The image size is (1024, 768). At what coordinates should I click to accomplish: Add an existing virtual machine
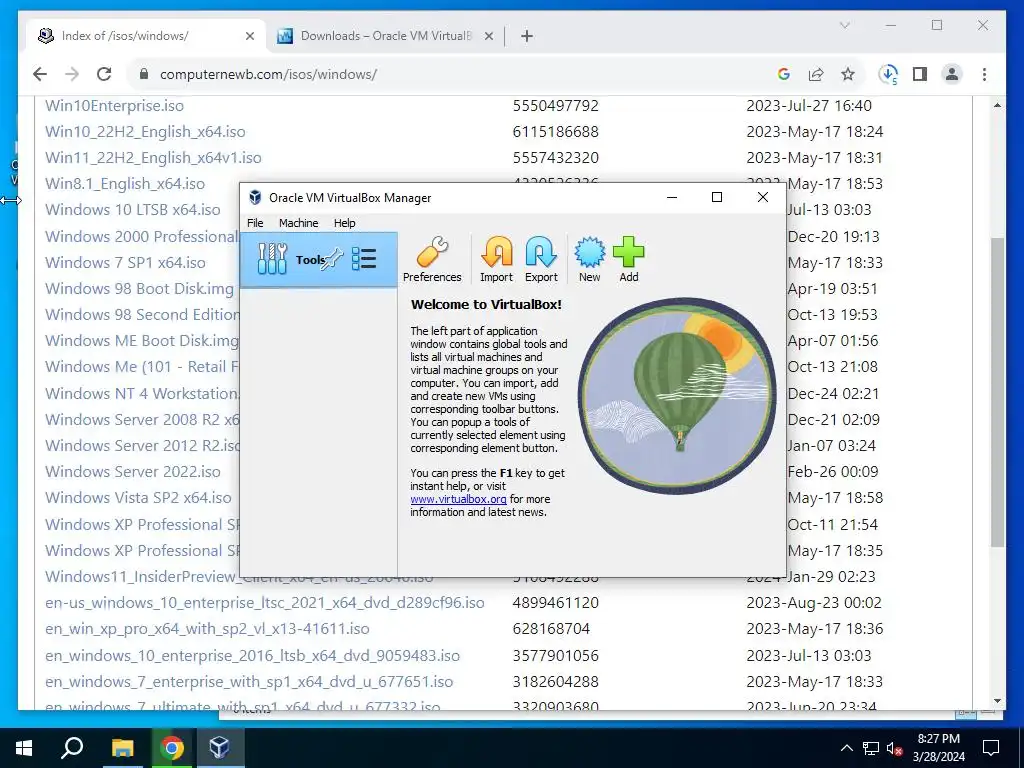tap(628, 259)
